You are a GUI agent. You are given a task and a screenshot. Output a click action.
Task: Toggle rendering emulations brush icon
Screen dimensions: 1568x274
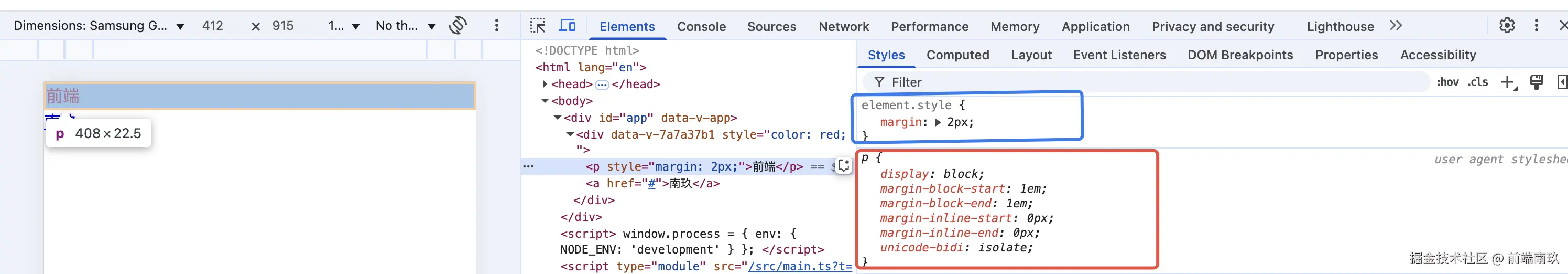tap(1537, 82)
